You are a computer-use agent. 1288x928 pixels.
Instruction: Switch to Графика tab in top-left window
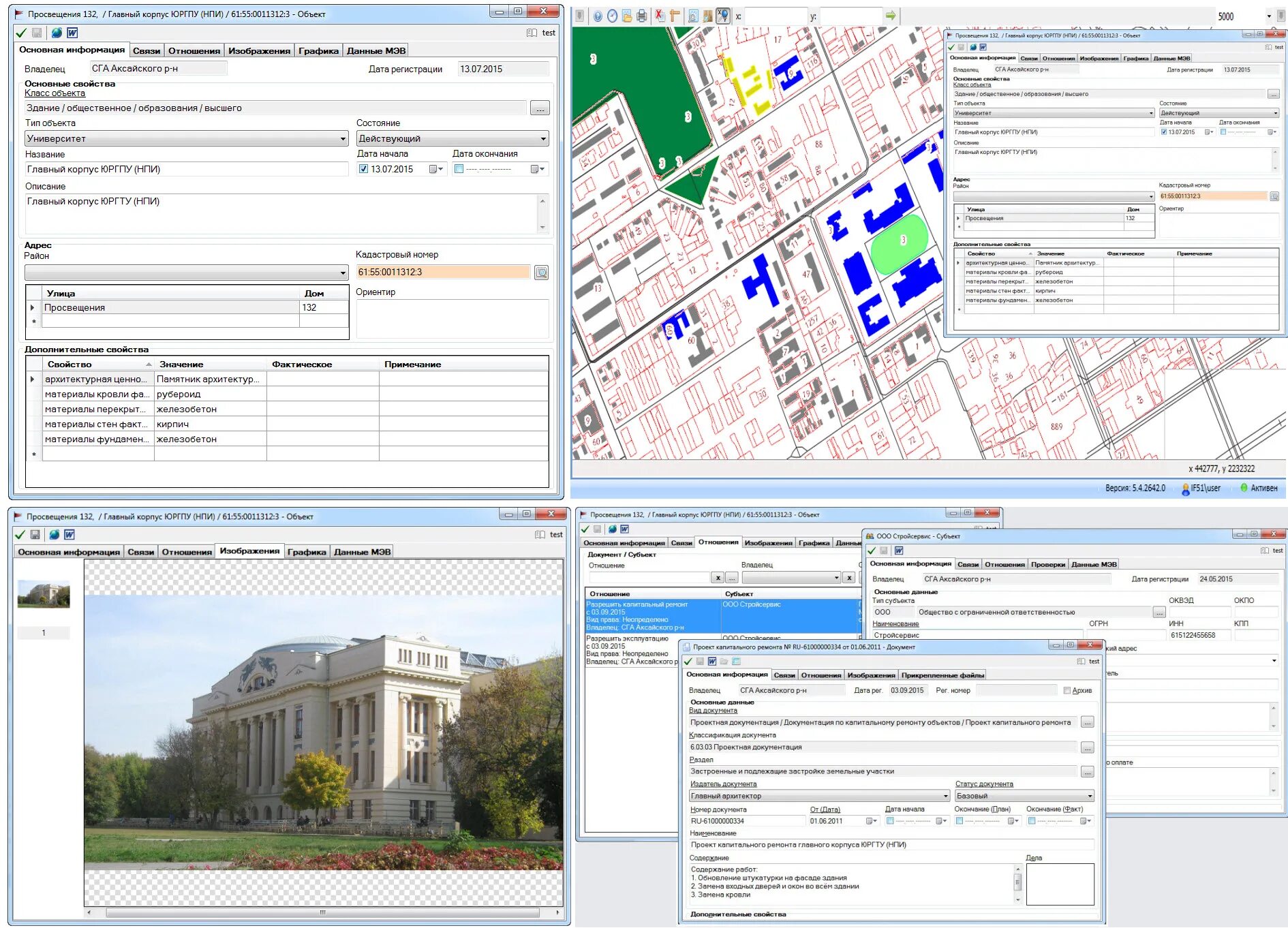point(318,51)
